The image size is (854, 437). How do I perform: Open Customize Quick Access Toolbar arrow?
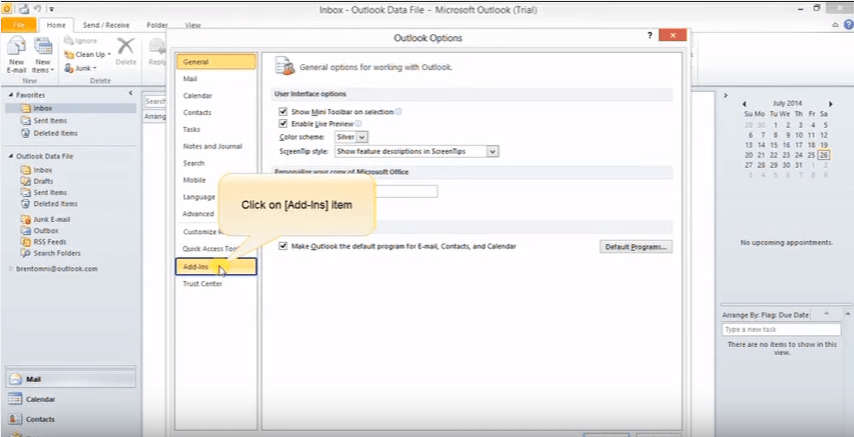point(51,9)
